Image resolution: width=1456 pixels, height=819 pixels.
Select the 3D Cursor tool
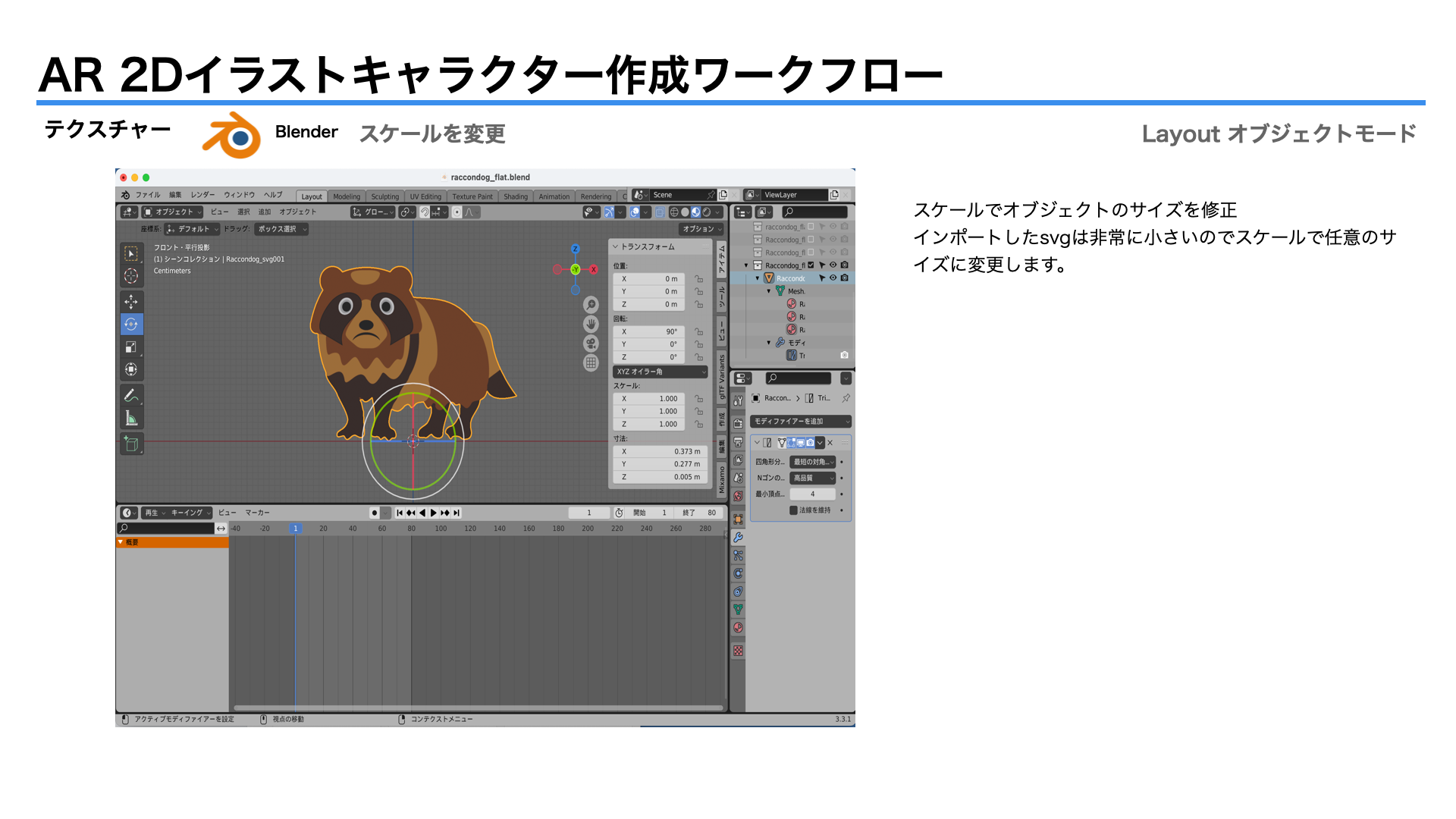(x=131, y=276)
